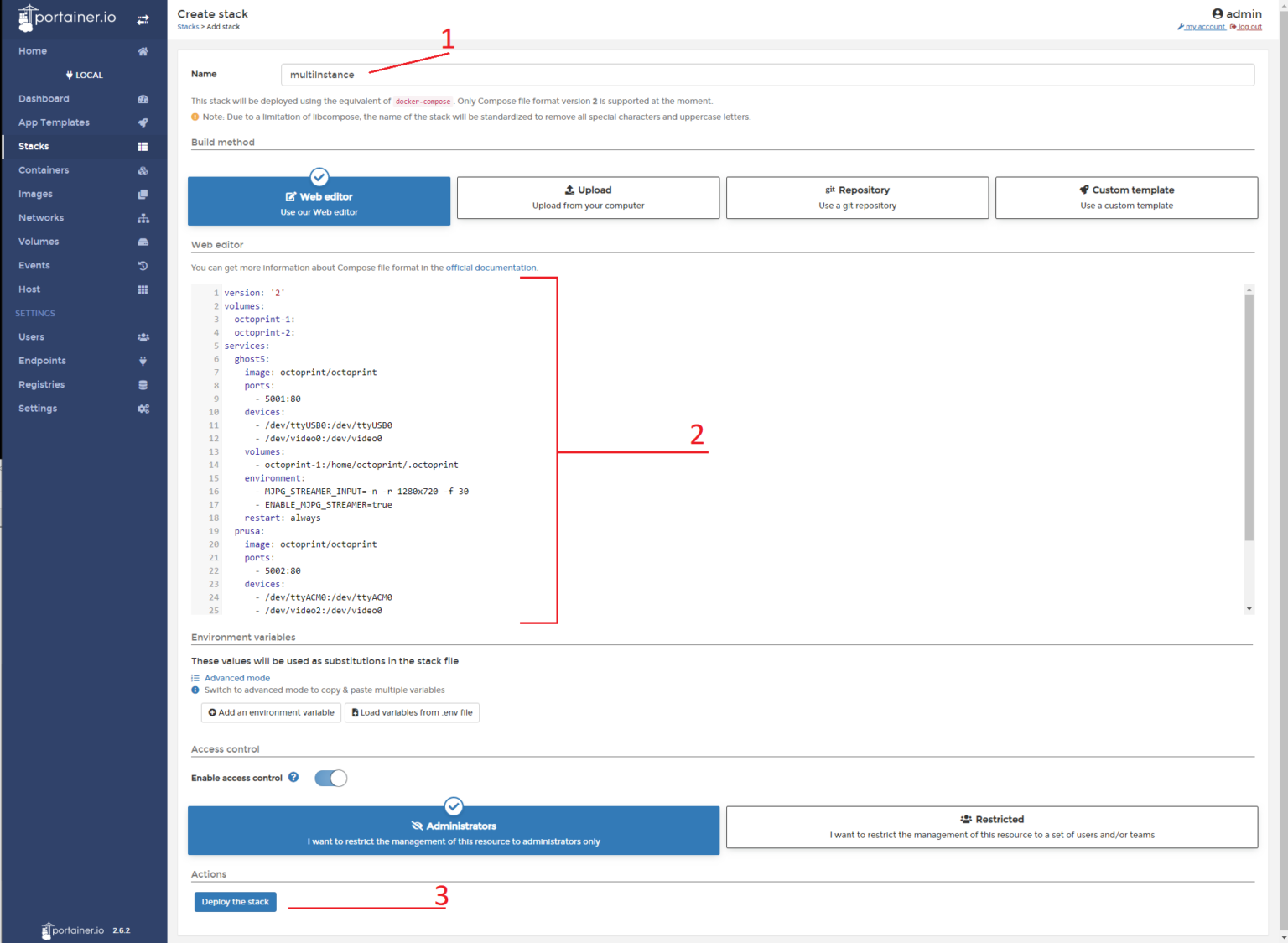This screenshot has width=1288, height=943.
Task: Collapse the sidebar with the double-arrow icon
Action: [143, 18]
